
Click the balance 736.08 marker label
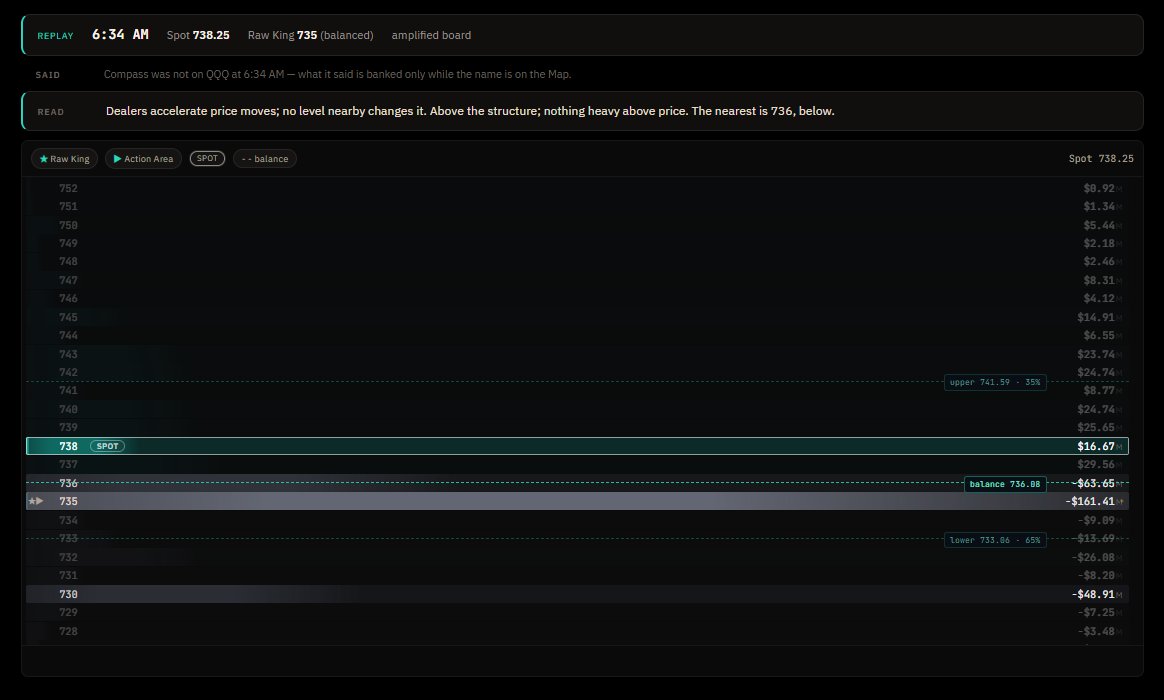(x=1004, y=484)
